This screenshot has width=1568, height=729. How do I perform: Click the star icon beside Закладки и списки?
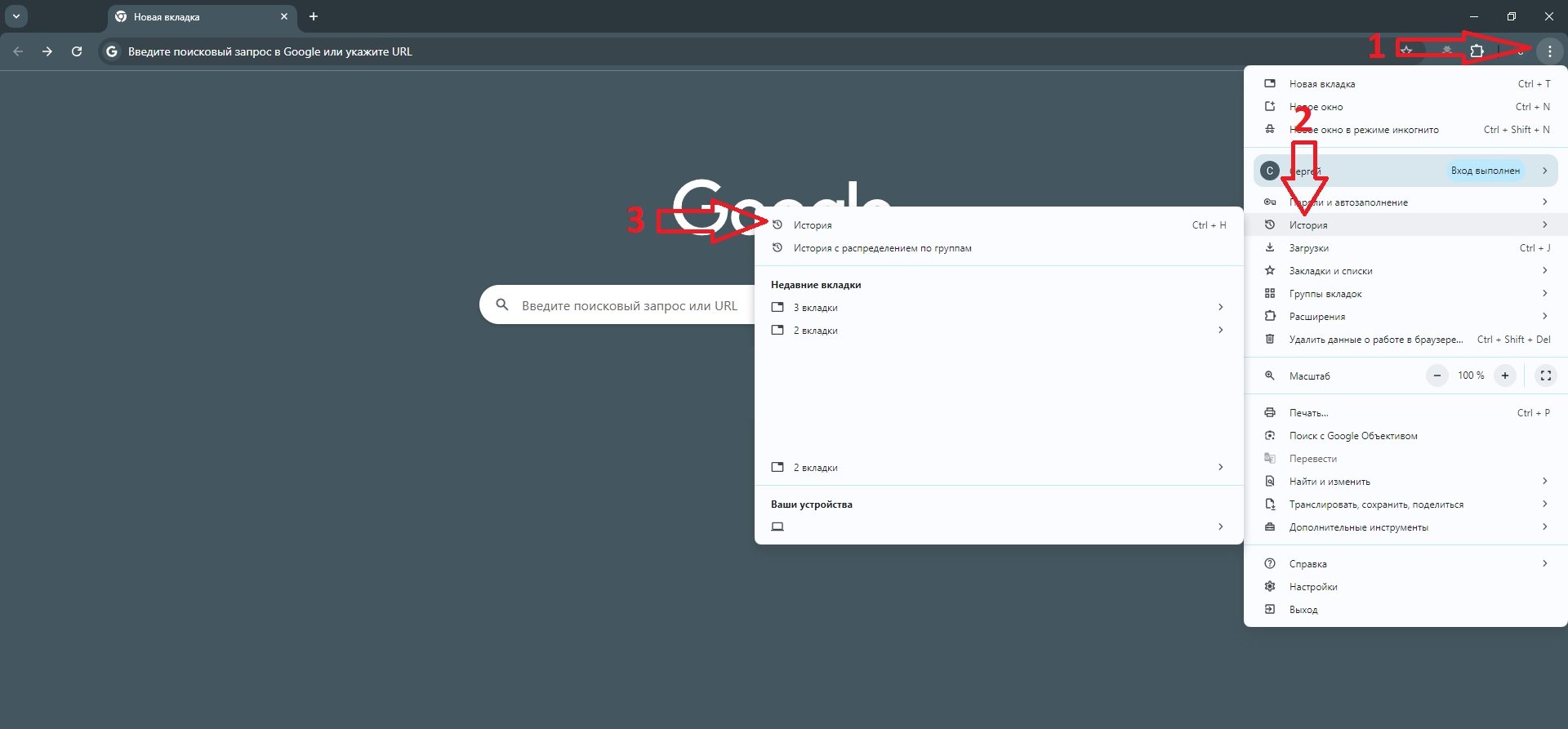(x=1269, y=270)
